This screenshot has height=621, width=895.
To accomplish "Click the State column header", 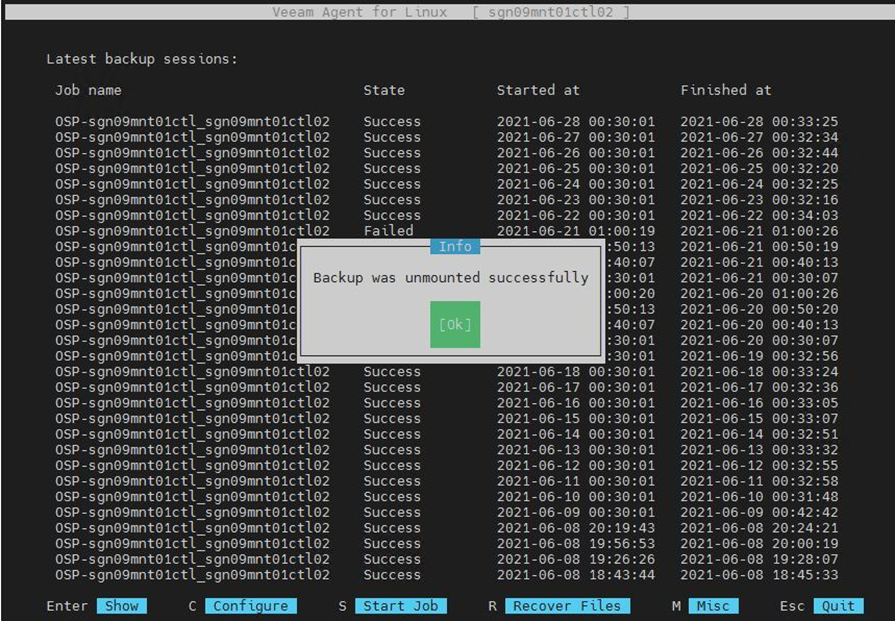I will 384,90.
